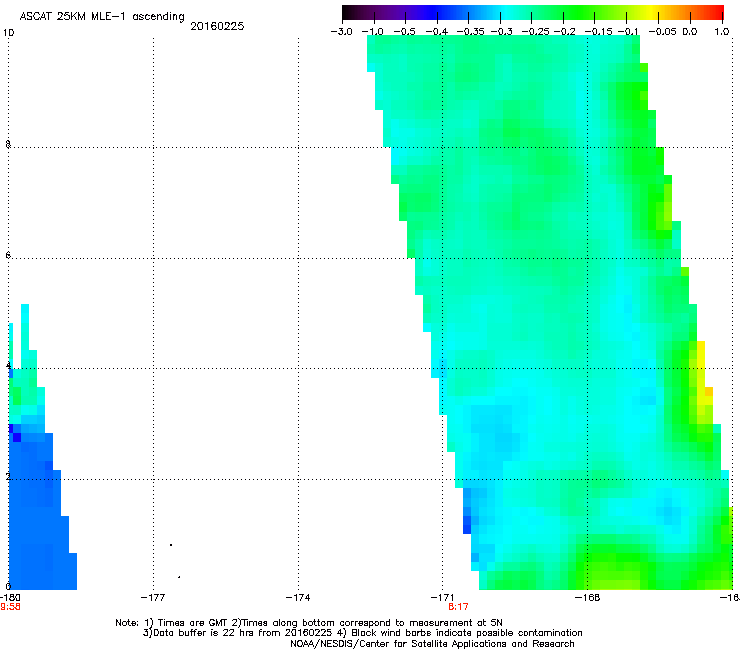Click the "NOAA/NESDIS/Center for Satellite Applications and Research" credit

[x=432, y=644]
